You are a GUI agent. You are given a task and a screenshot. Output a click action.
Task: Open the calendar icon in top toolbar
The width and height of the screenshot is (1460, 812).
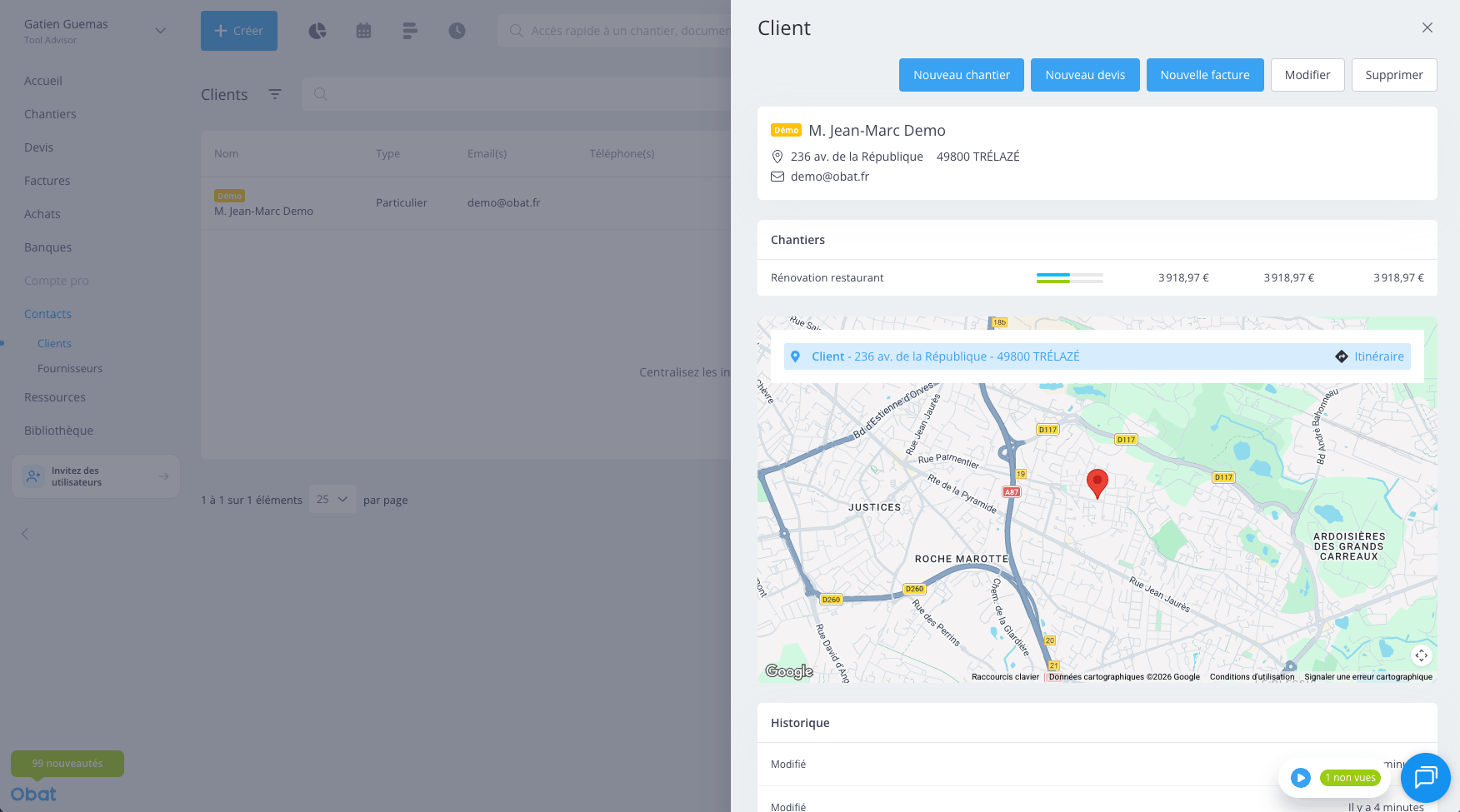[x=363, y=31]
